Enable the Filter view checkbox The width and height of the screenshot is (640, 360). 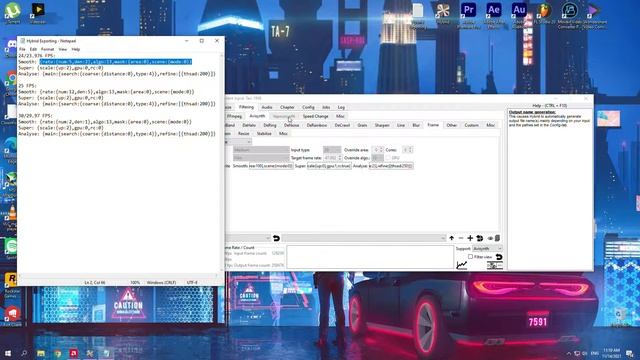click(x=470, y=257)
